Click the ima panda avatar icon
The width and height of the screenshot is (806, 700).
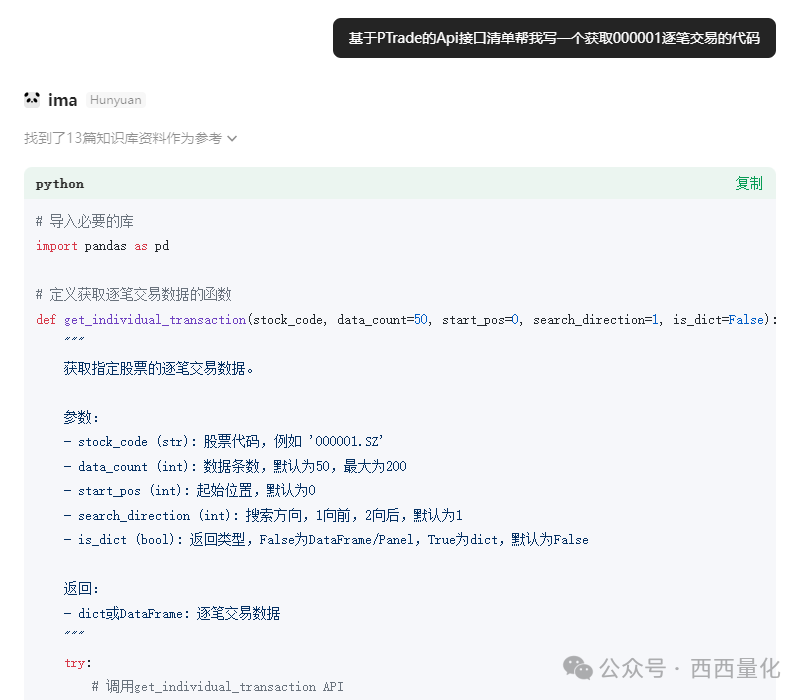(x=32, y=99)
